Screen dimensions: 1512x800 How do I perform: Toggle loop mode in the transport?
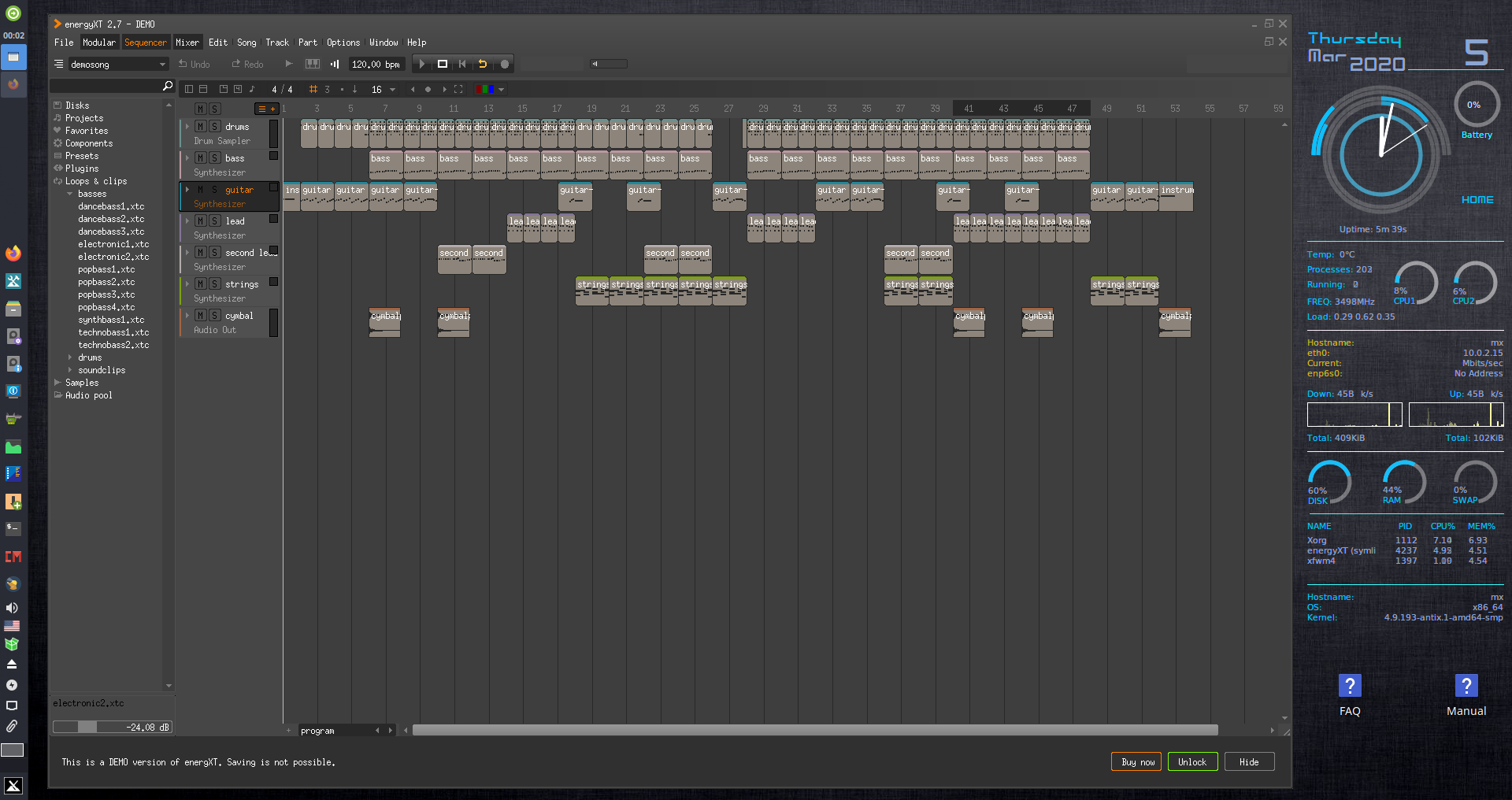pos(483,65)
